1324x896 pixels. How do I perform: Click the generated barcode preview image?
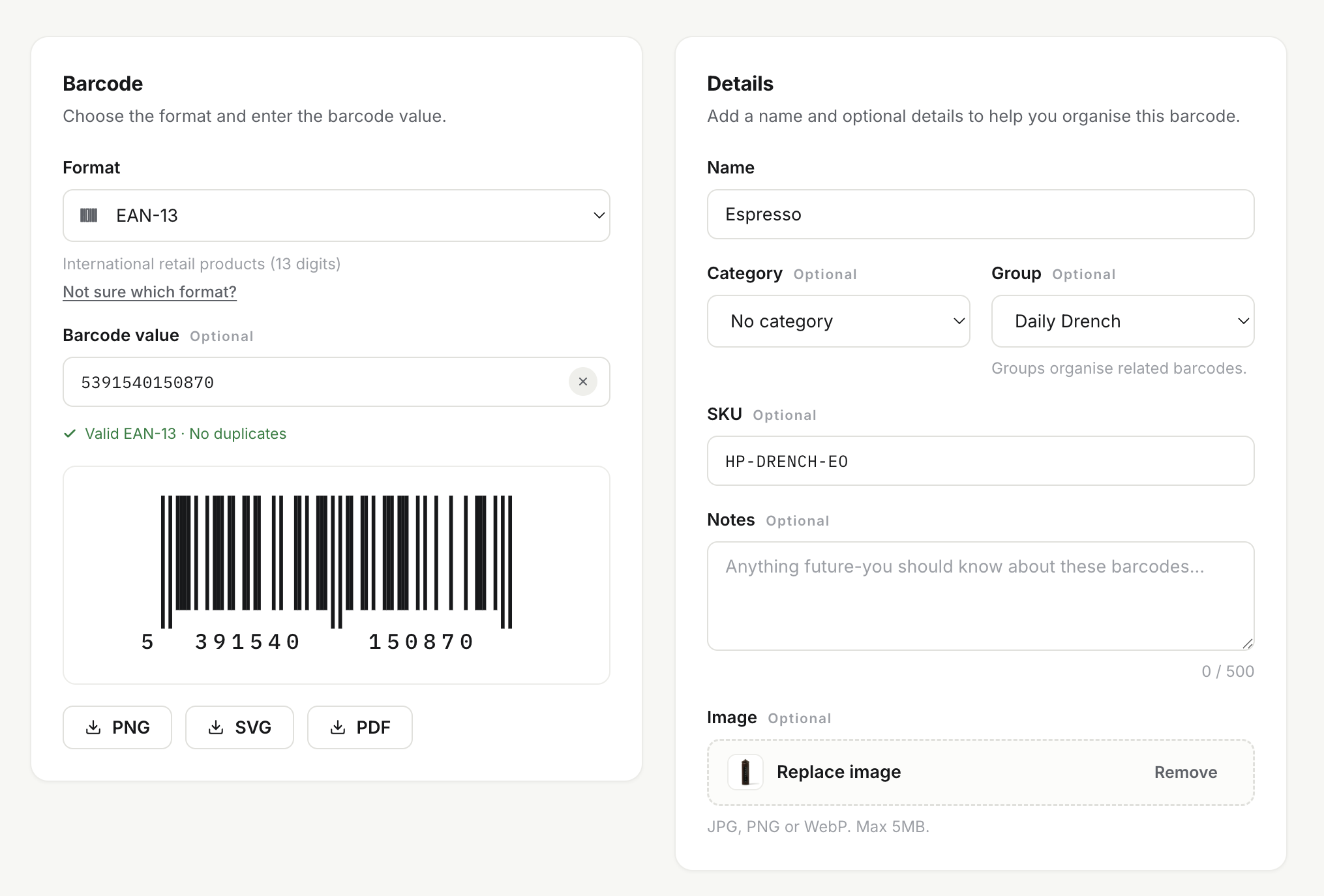coord(337,574)
